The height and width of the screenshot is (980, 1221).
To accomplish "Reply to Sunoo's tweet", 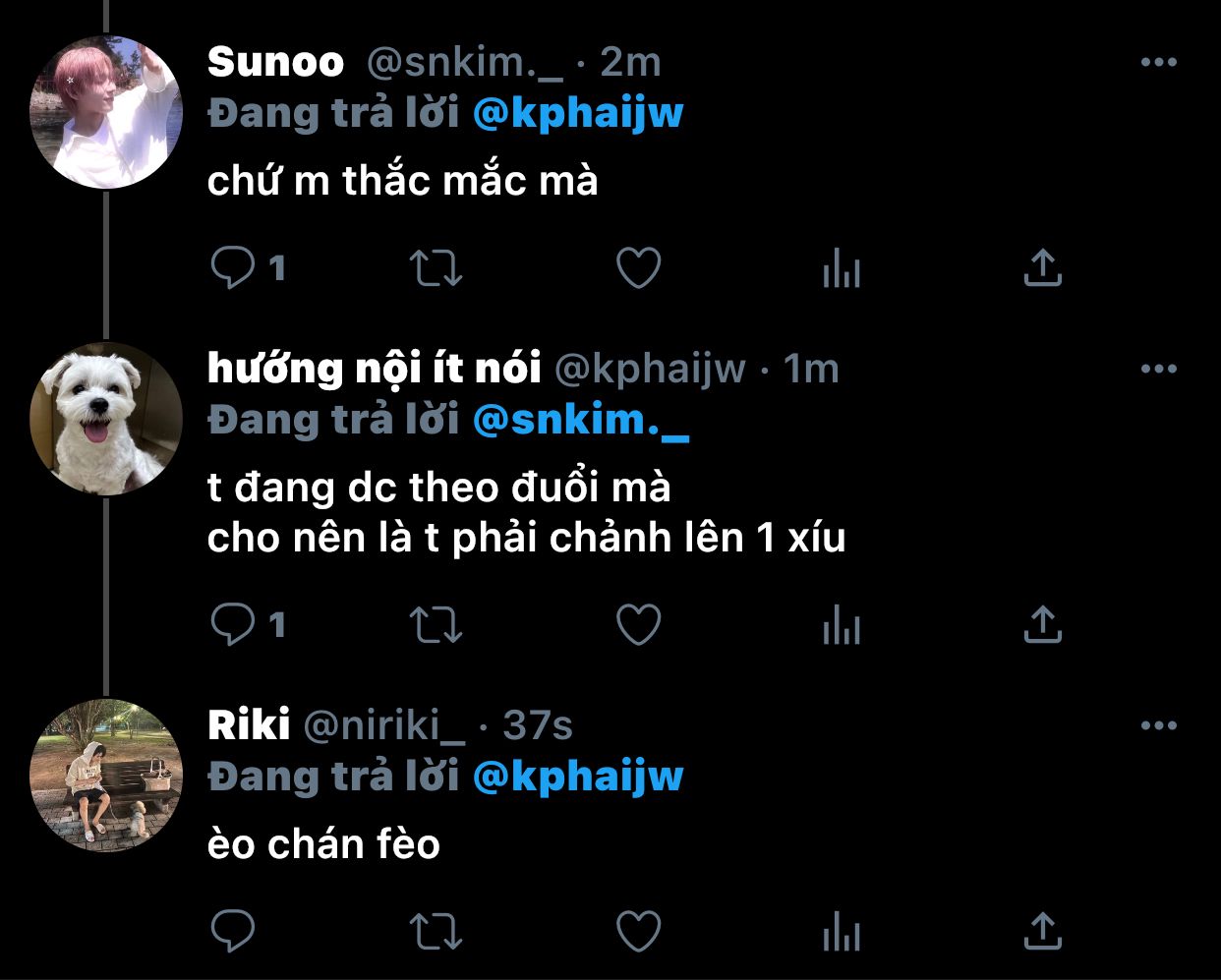I will [x=233, y=266].
